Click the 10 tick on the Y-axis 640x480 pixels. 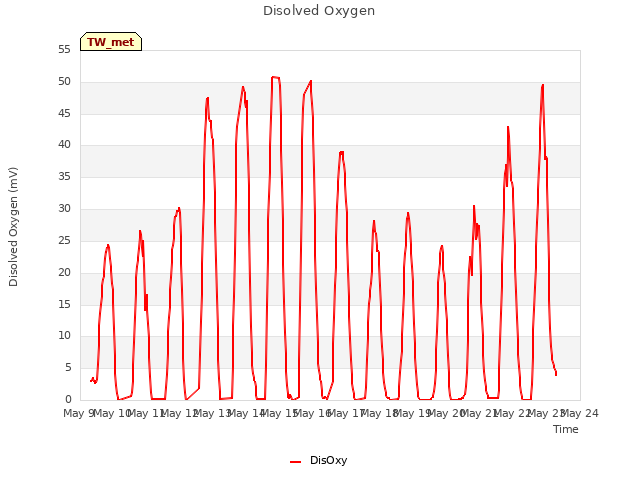click(64, 336)
